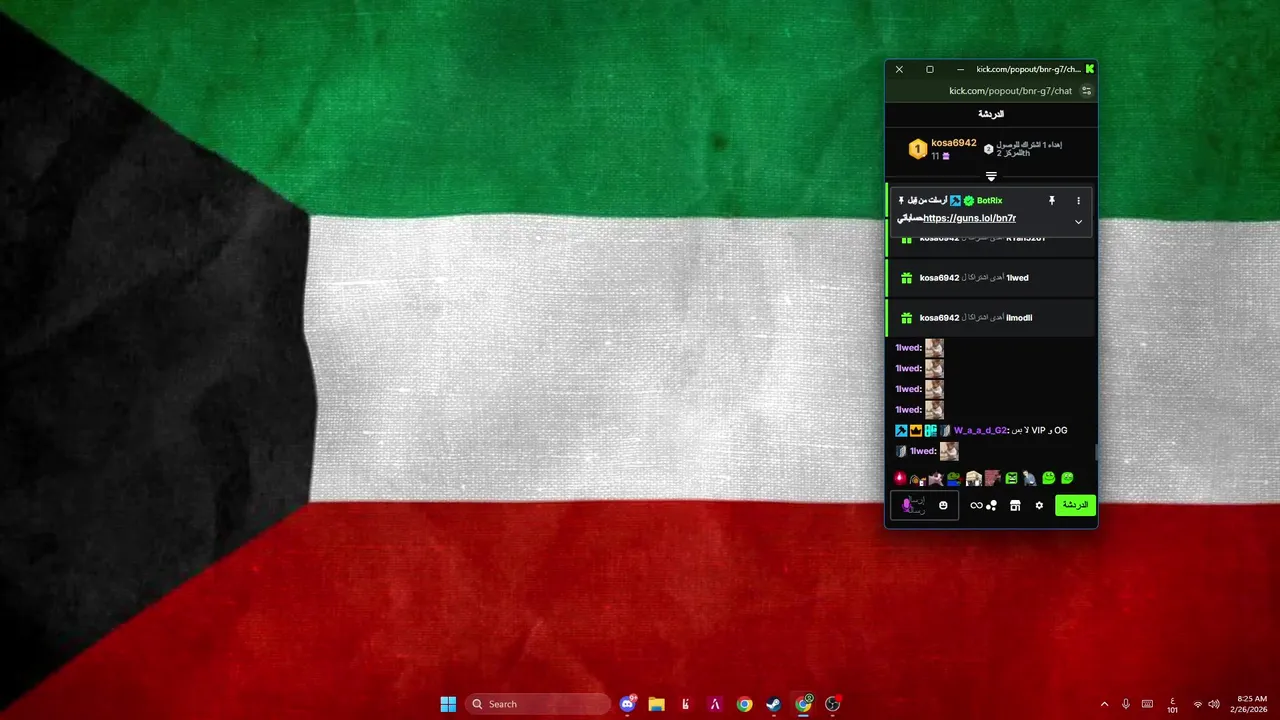Viewport: 1280px width, 720px height.
Task: Open the pinned message three-dot options
Action: pos(1078,201)
